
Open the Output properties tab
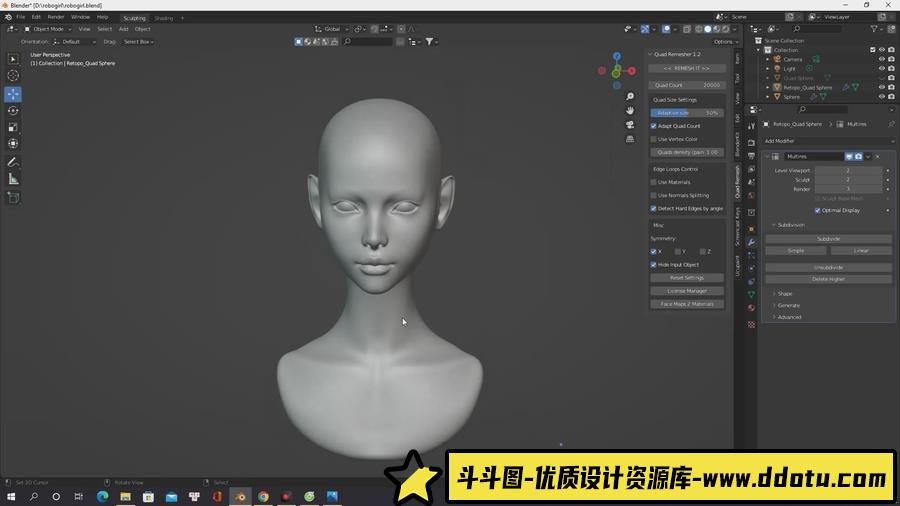(751, 155)
